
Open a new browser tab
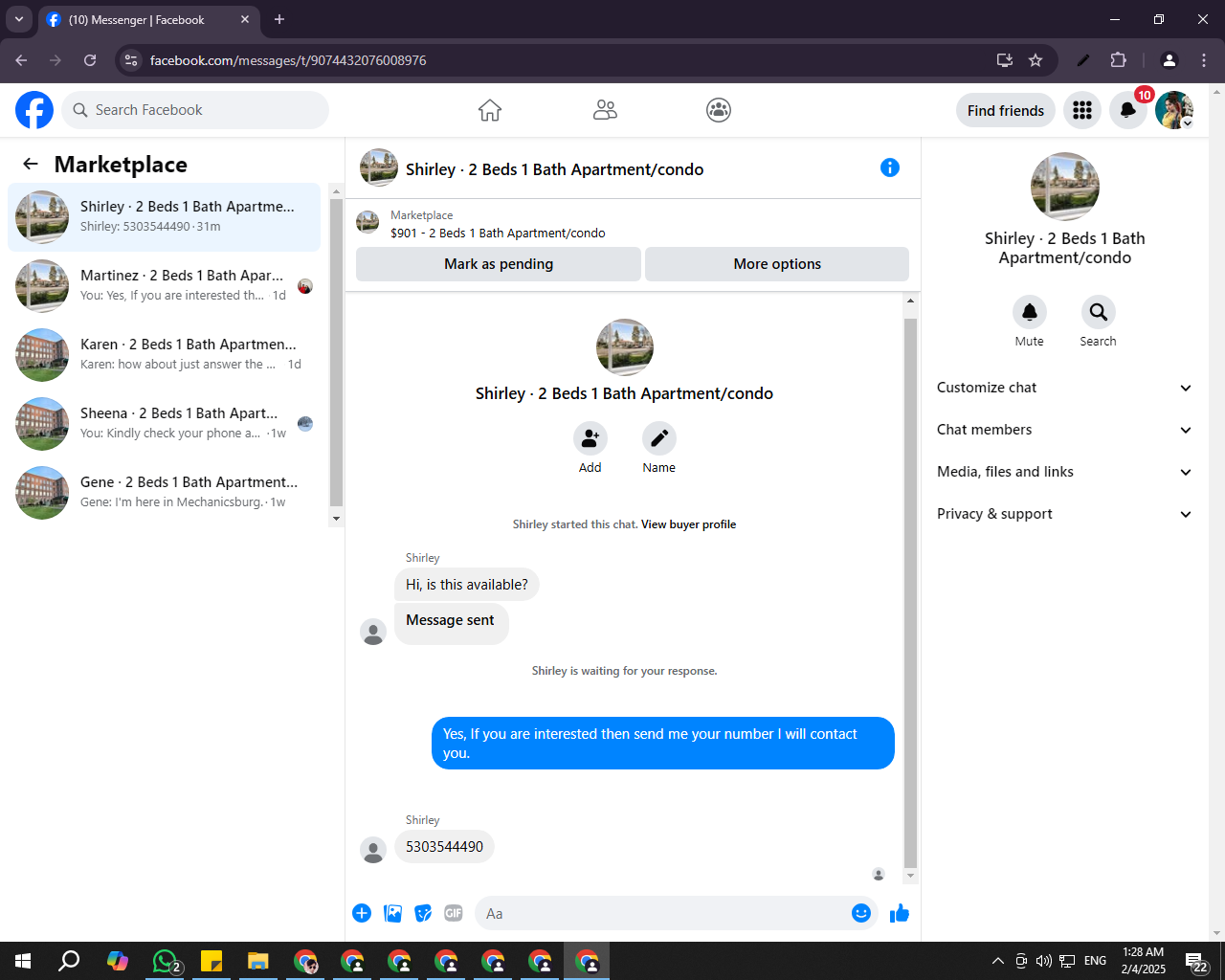click(x=279, y=19)
